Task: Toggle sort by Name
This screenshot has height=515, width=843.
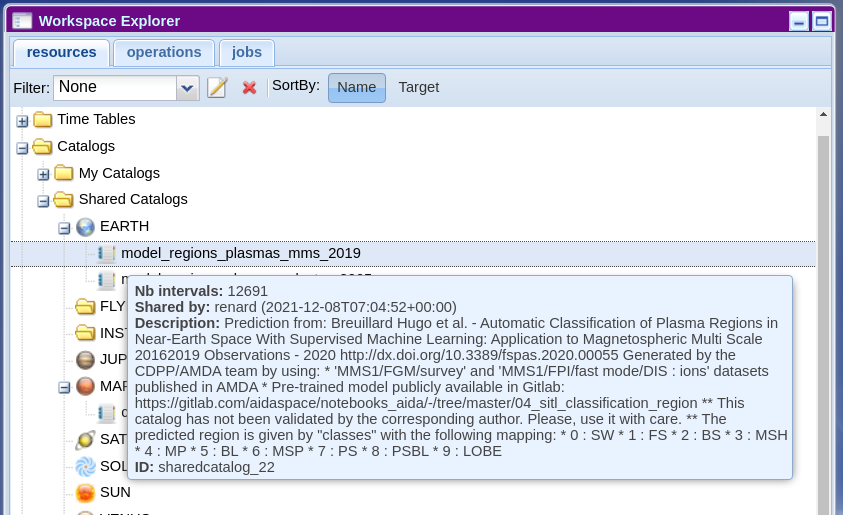Action: (x=356, y=87)
